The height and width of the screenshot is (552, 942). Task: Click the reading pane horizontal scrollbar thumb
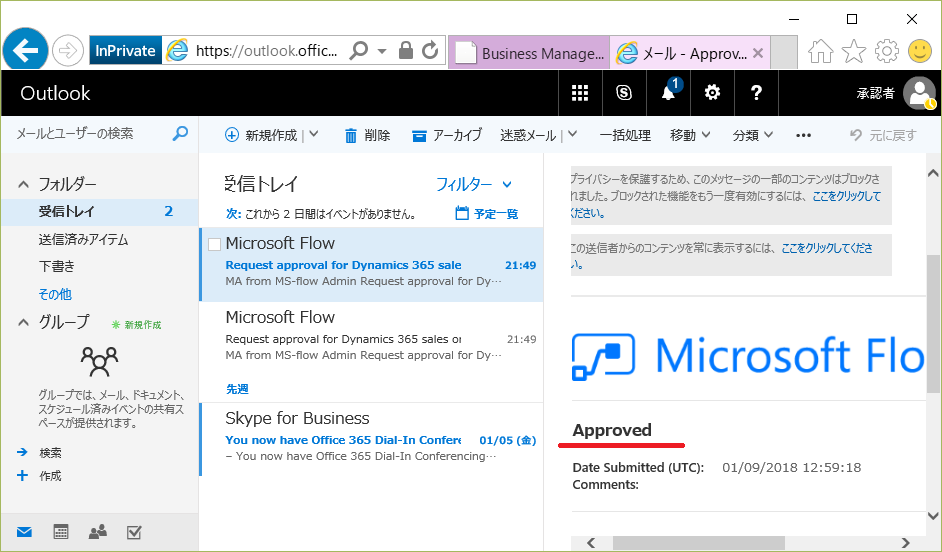pyautogui.click(x=699, y=542)
